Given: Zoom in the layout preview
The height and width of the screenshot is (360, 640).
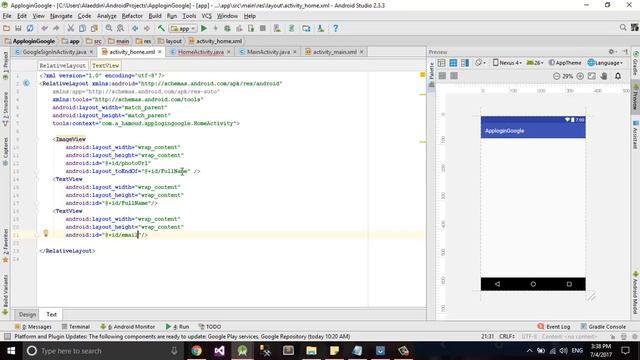Looking at the screenshot, I should tap(580, 76).
